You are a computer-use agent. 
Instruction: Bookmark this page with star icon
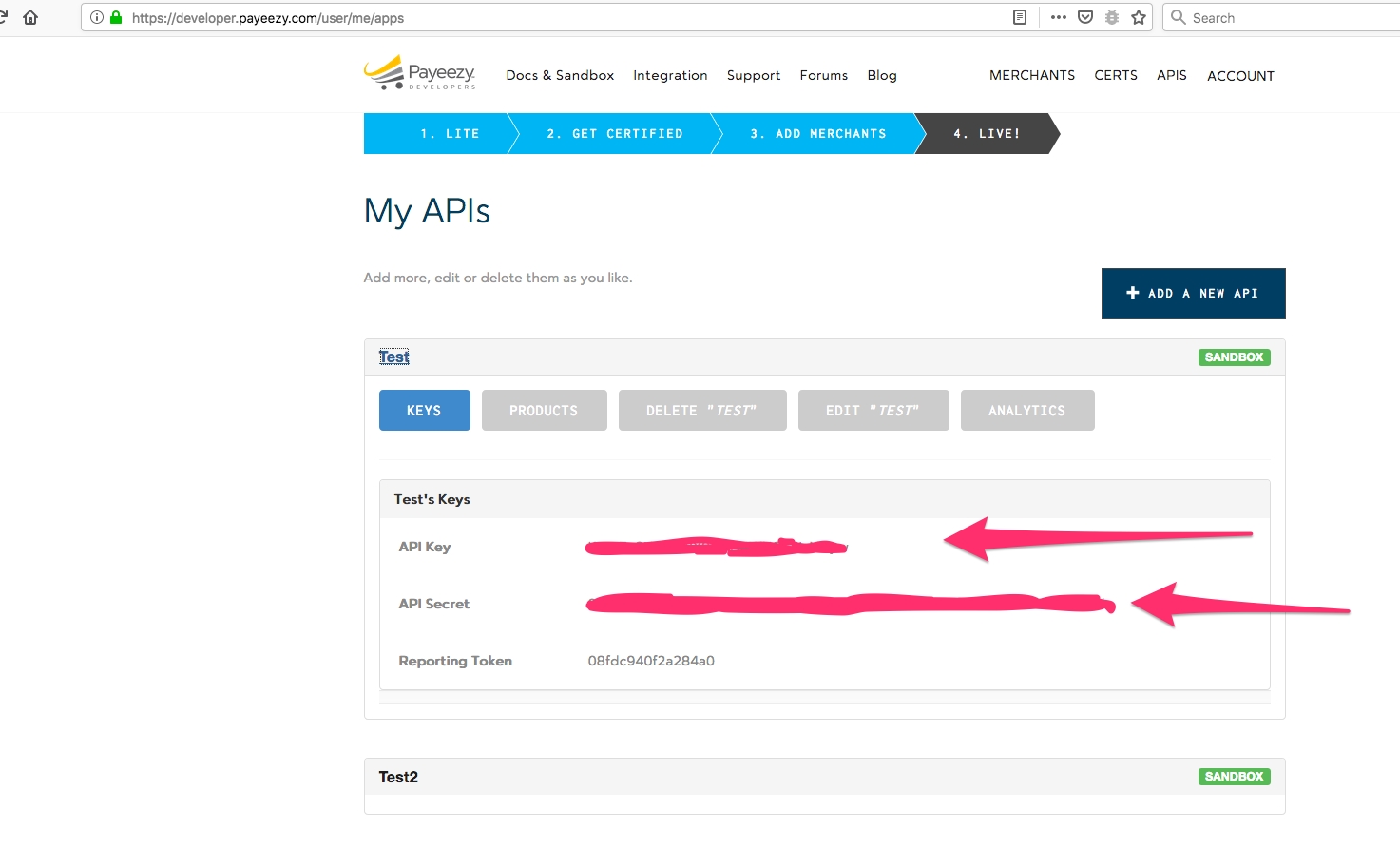point(1139,17)
